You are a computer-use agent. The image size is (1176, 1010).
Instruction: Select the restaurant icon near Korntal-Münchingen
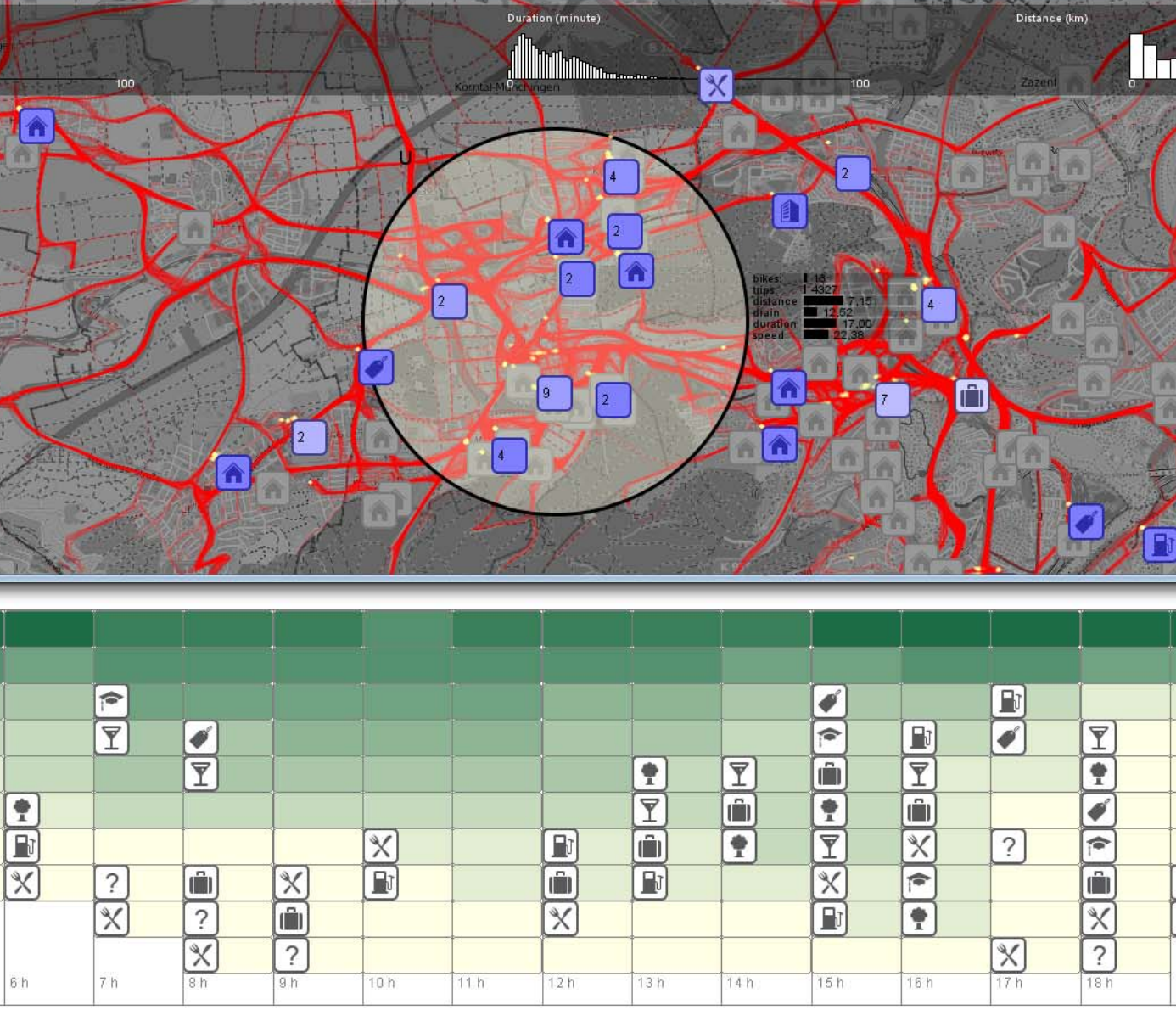point(715,86)
